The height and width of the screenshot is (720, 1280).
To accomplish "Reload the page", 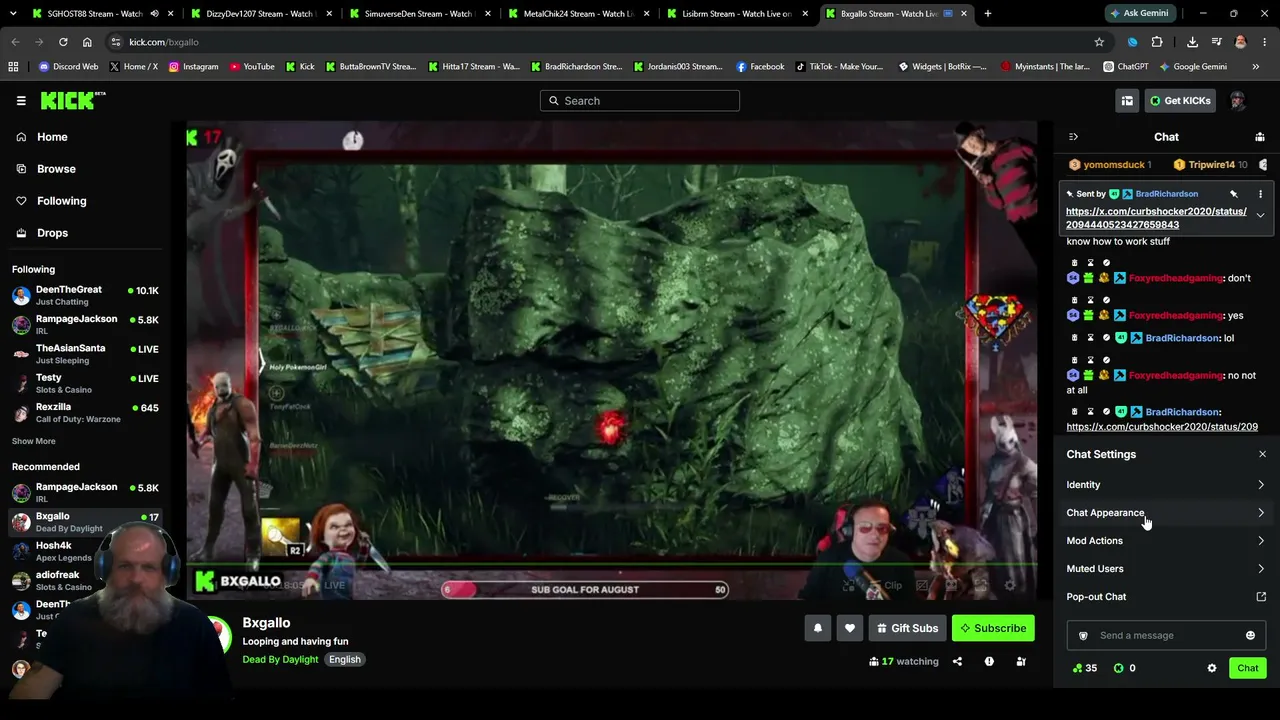I will tap(63, 42).
